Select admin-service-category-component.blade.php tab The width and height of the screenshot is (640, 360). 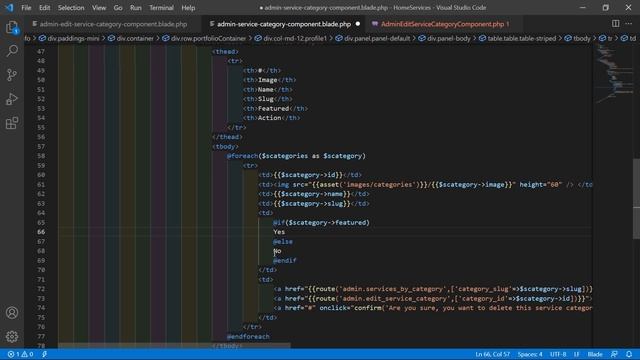click(284, 24)
